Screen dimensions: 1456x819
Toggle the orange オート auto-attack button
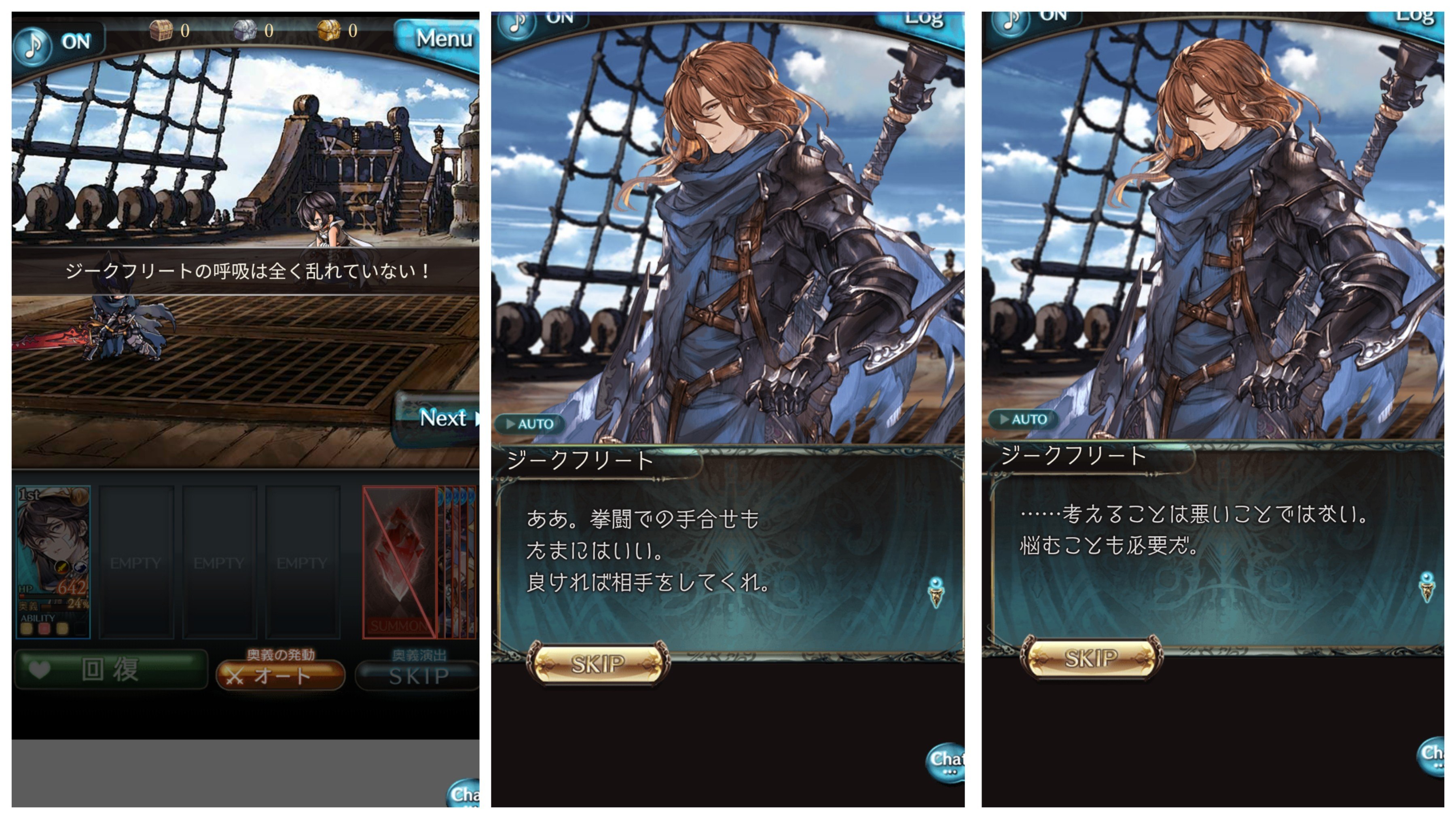tap(280, 675)
